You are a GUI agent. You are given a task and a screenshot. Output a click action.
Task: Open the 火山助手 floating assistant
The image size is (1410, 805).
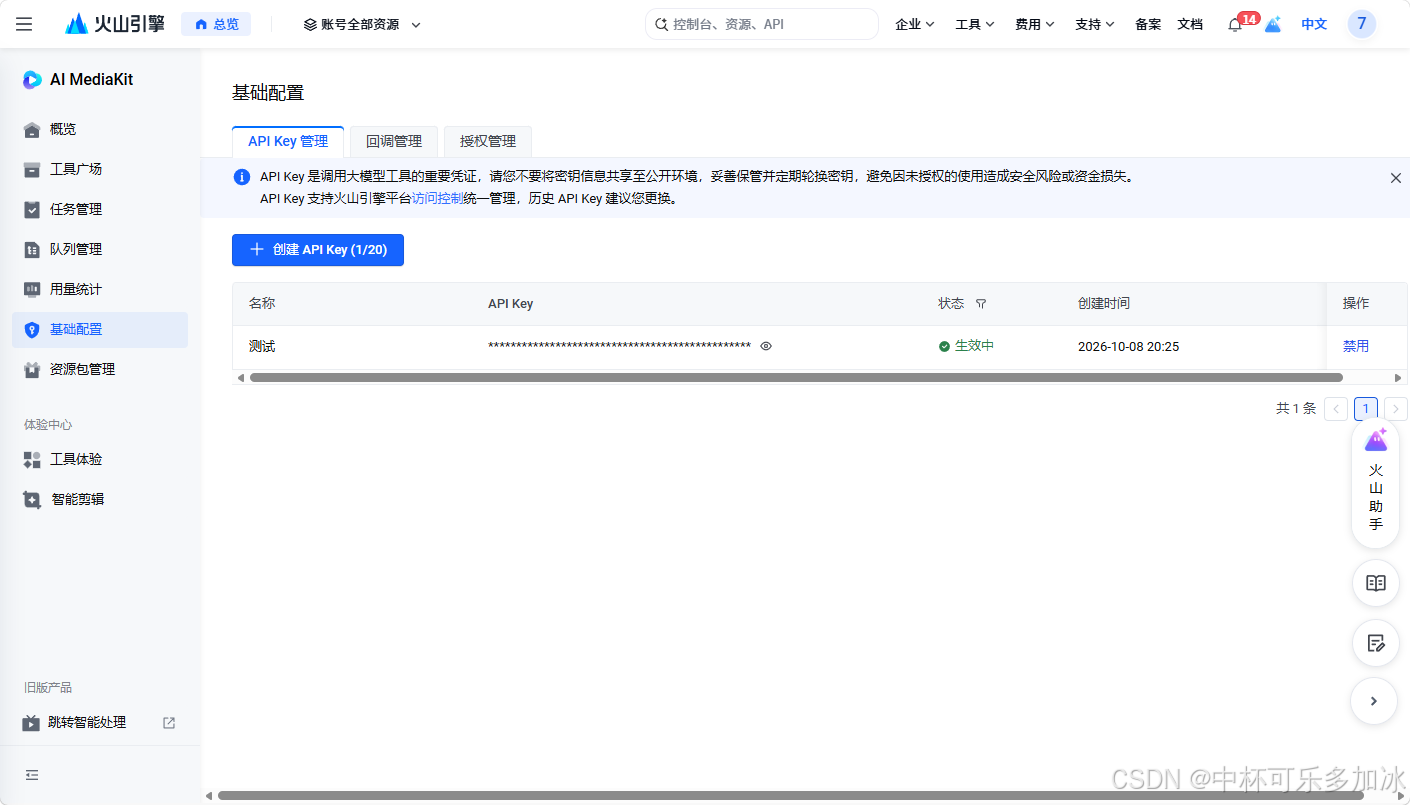coord(1376,484)
